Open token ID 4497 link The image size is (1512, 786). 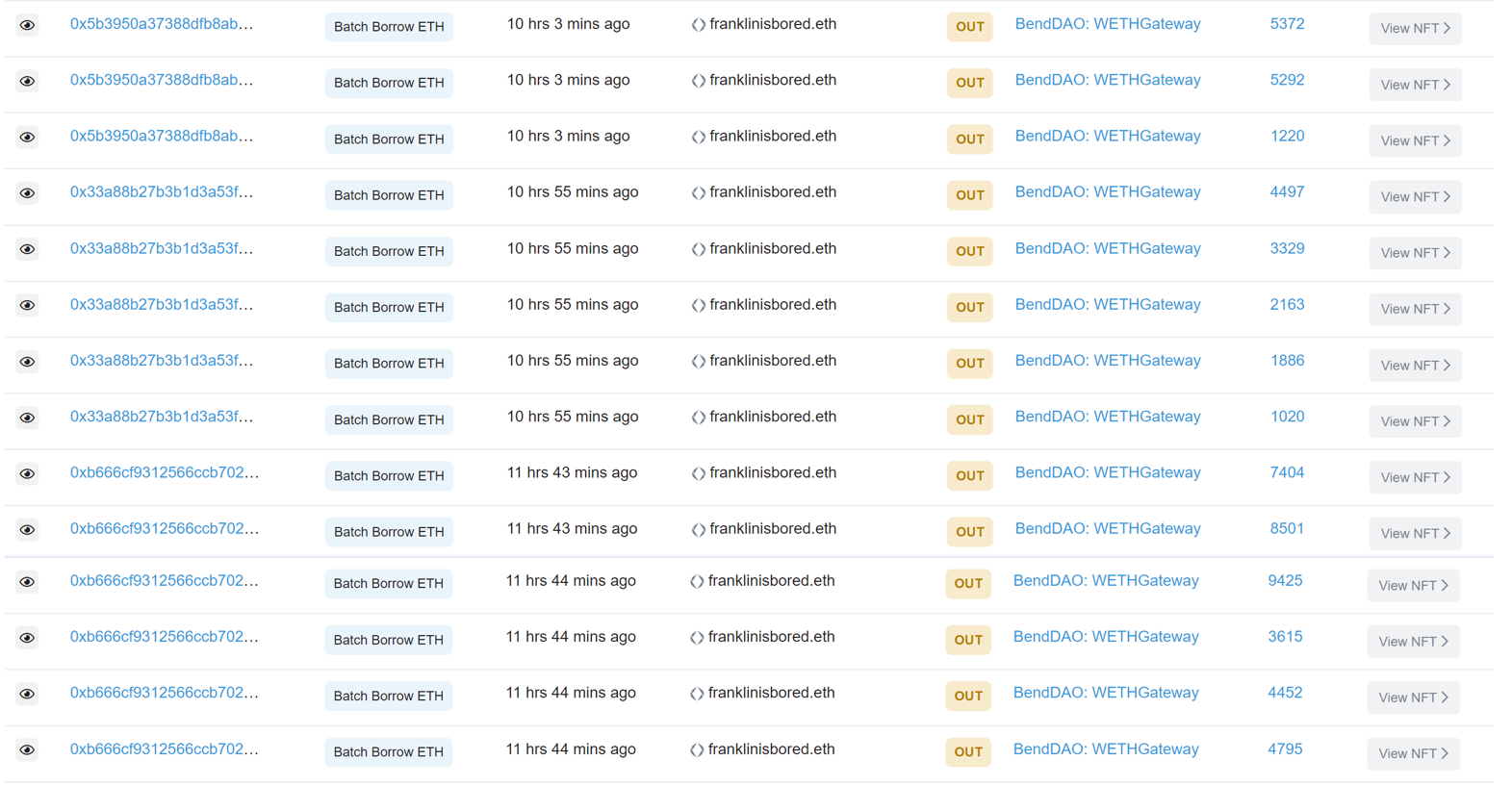click(x=1287, y=192)
